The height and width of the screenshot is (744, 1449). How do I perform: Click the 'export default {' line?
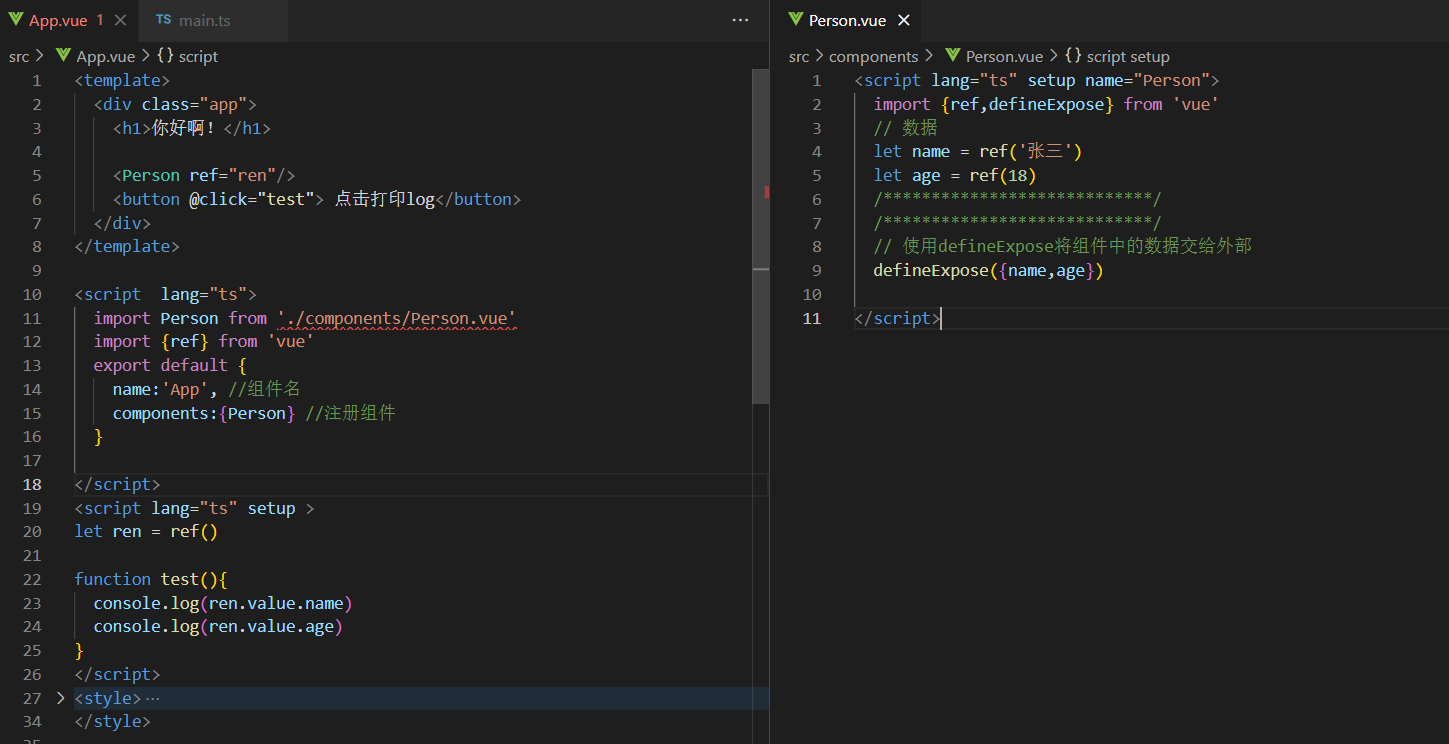tap(169, 365)
